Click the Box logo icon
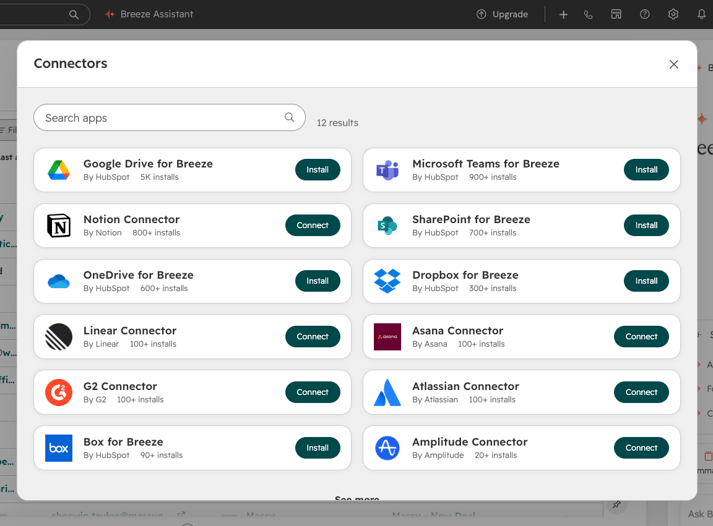 click(59, 448)
